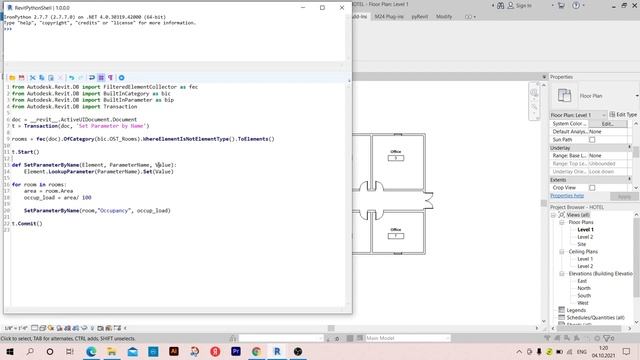Viewport: 640px width, 360px height.
Task: Toggle show paragraph marks icon
Action: [x=110, y=78]
